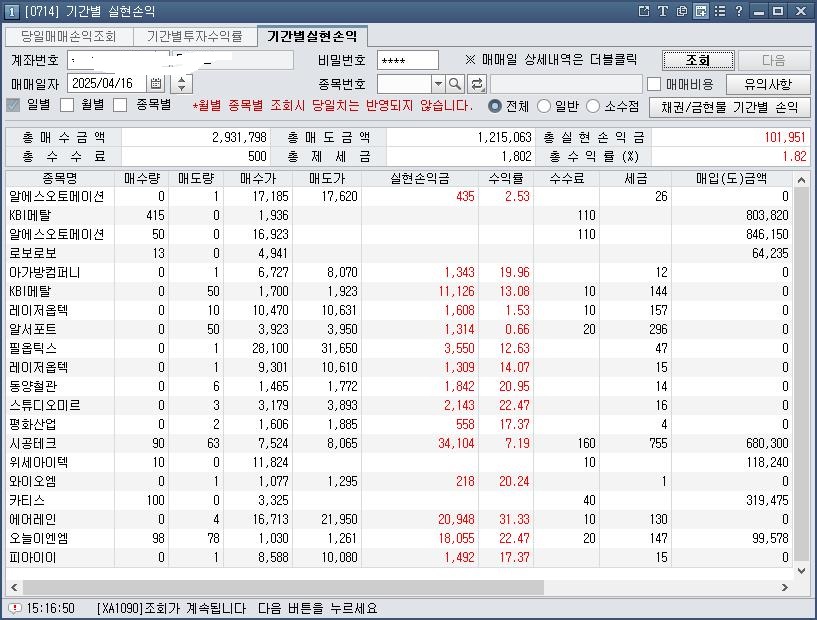817x620 pixels.
Task: Click the add-to-favorites screen icon in title bar
Action: 701,12
